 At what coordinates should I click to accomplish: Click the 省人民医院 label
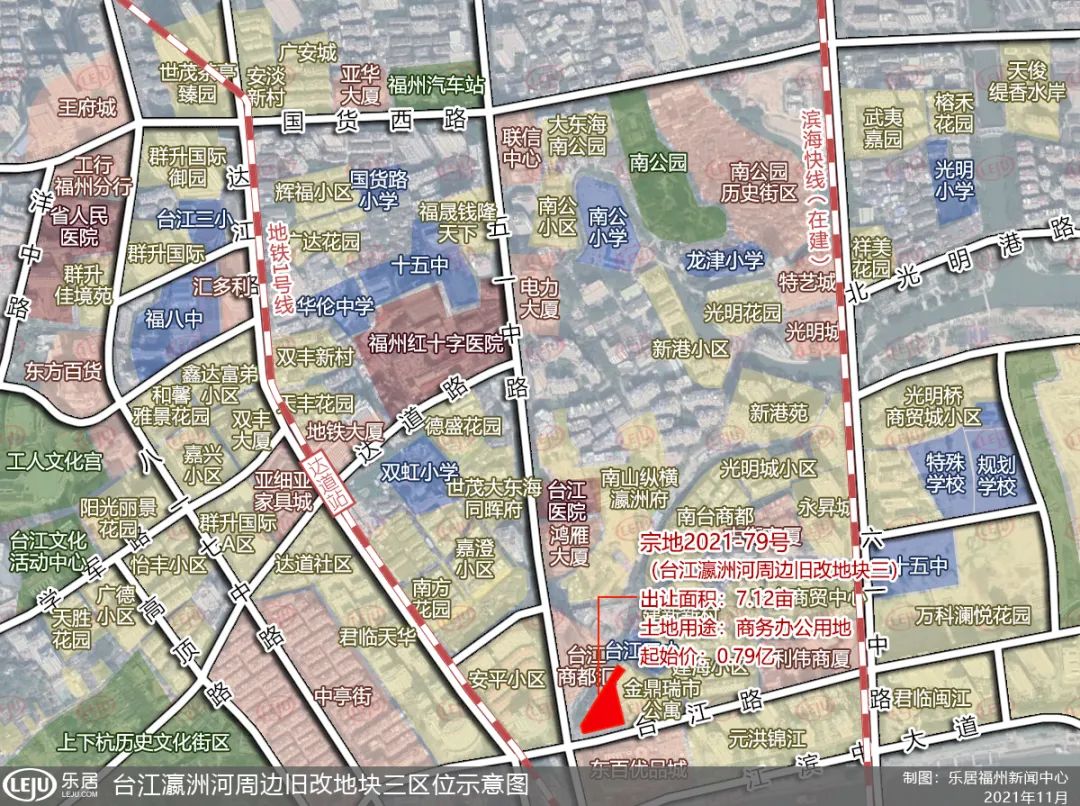click(x=79, y=227)
